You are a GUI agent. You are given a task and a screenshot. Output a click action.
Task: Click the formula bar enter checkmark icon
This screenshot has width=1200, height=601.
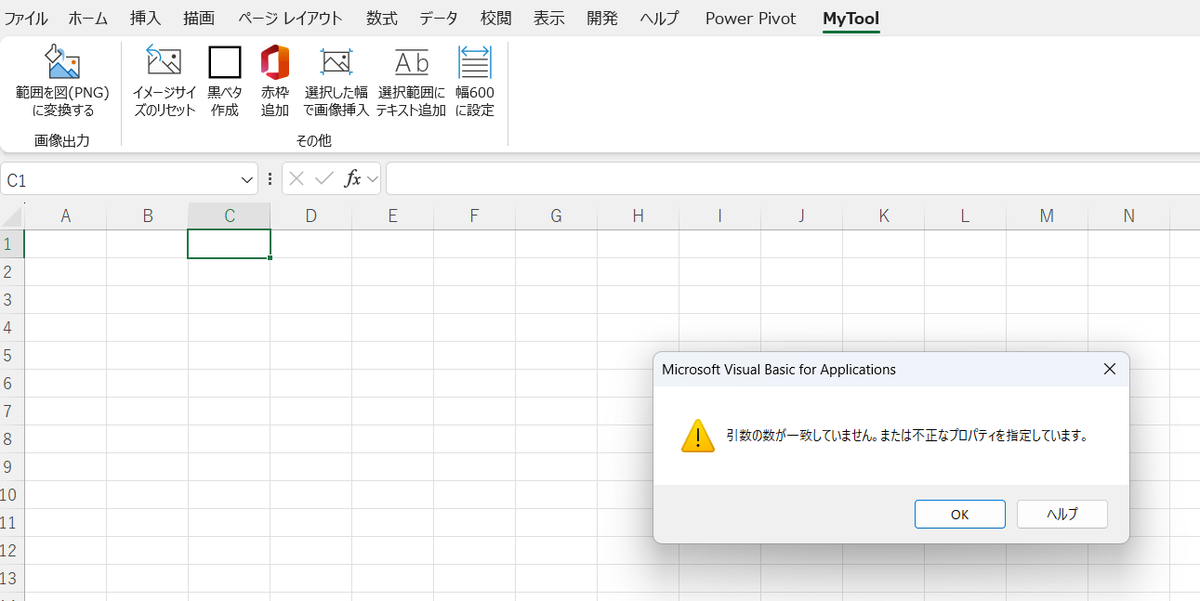click(x=323, y=179)
